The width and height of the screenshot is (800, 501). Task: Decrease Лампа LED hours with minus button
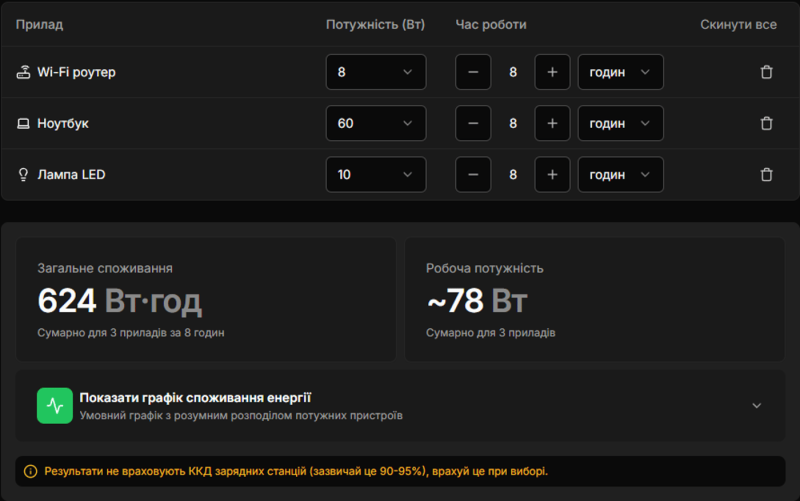point(473,174)
